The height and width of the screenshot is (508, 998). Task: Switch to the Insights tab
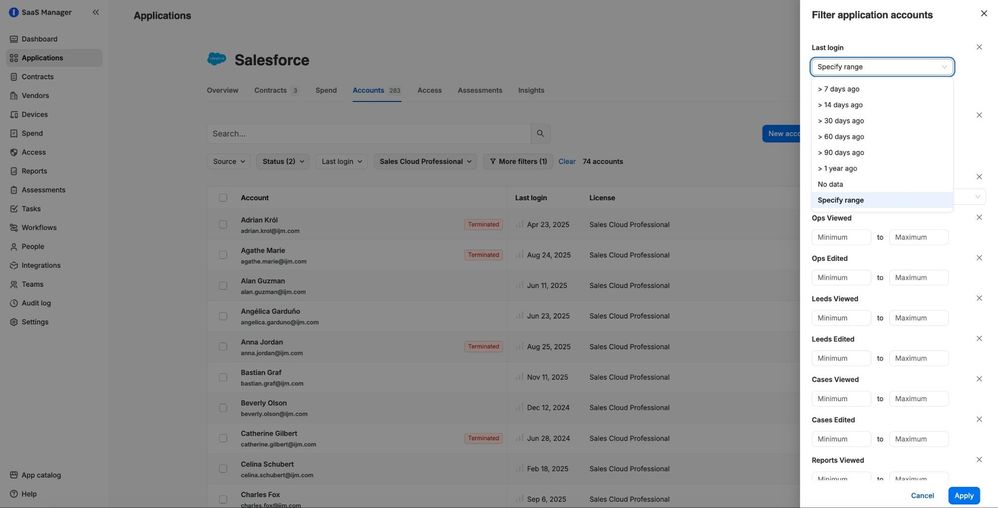pos(531,90)
